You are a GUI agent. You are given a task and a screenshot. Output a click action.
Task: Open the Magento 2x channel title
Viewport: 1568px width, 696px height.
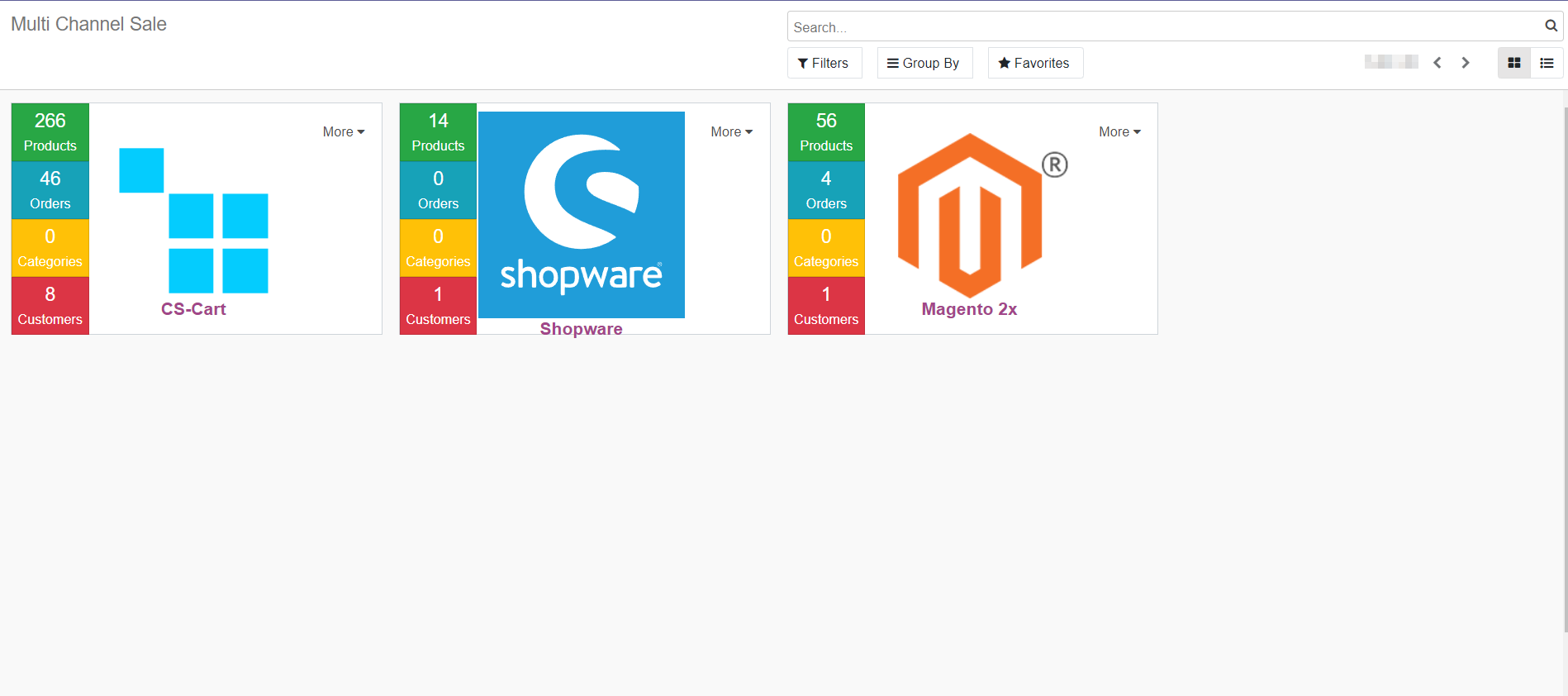969,309
